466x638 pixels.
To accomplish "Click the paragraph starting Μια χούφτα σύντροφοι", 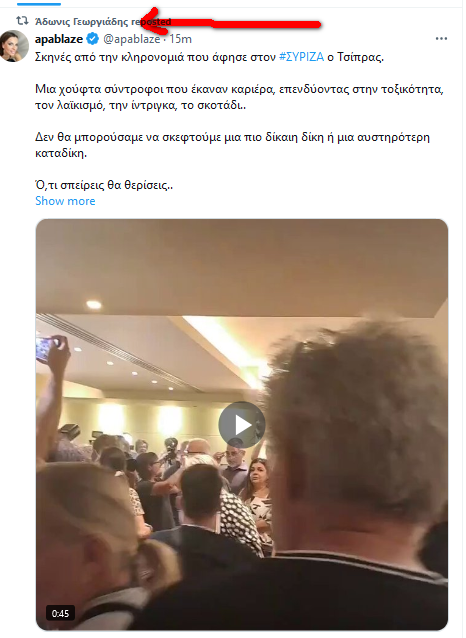I will [x=239, y=97].
